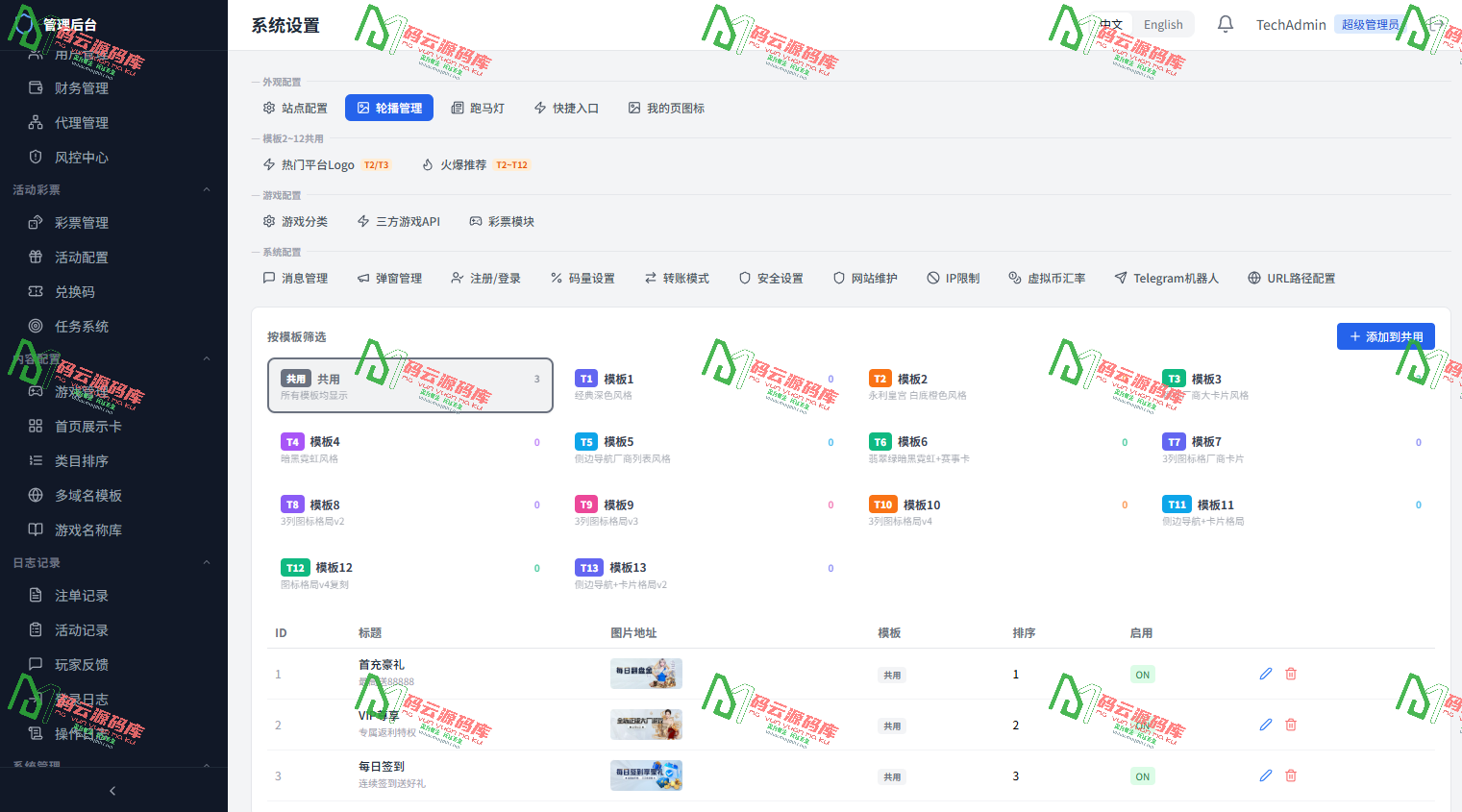The height and width of the screenshot is (812, 1462).
Task: Open 消息管理 tab
Action: 295,278
